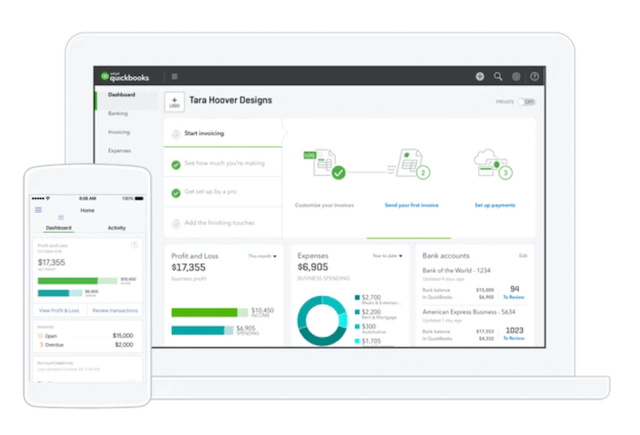Image resolution: width=640 pixels, height=435 pixels.
Task: Open search magnifier icon in header
Action: [498, 76]
